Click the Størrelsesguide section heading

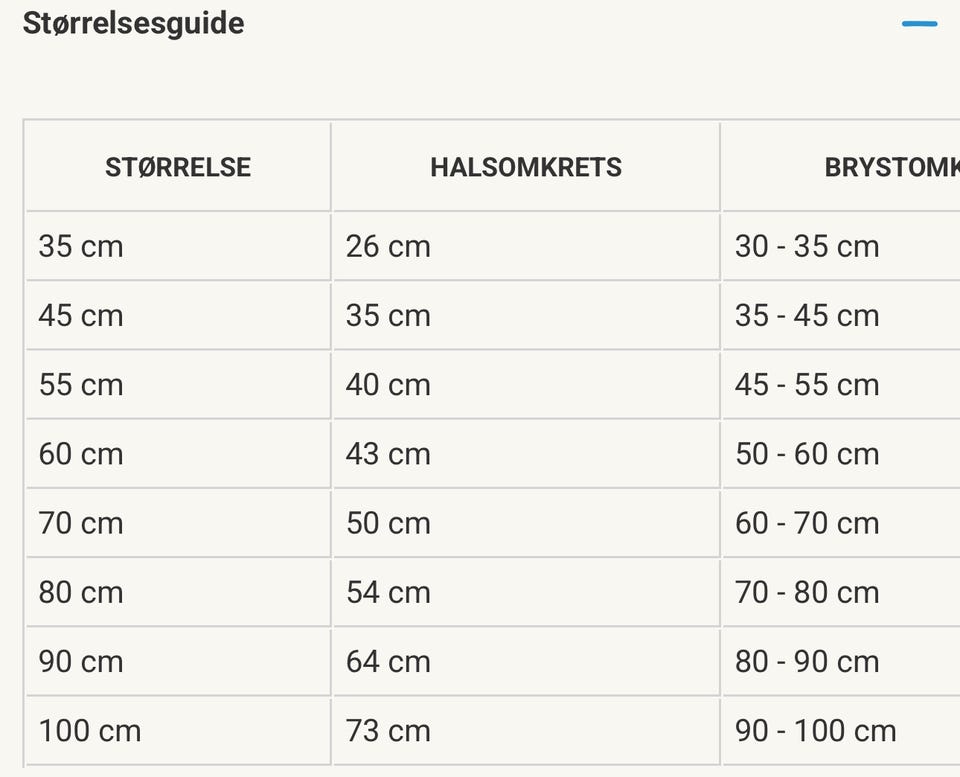(133, 23)
